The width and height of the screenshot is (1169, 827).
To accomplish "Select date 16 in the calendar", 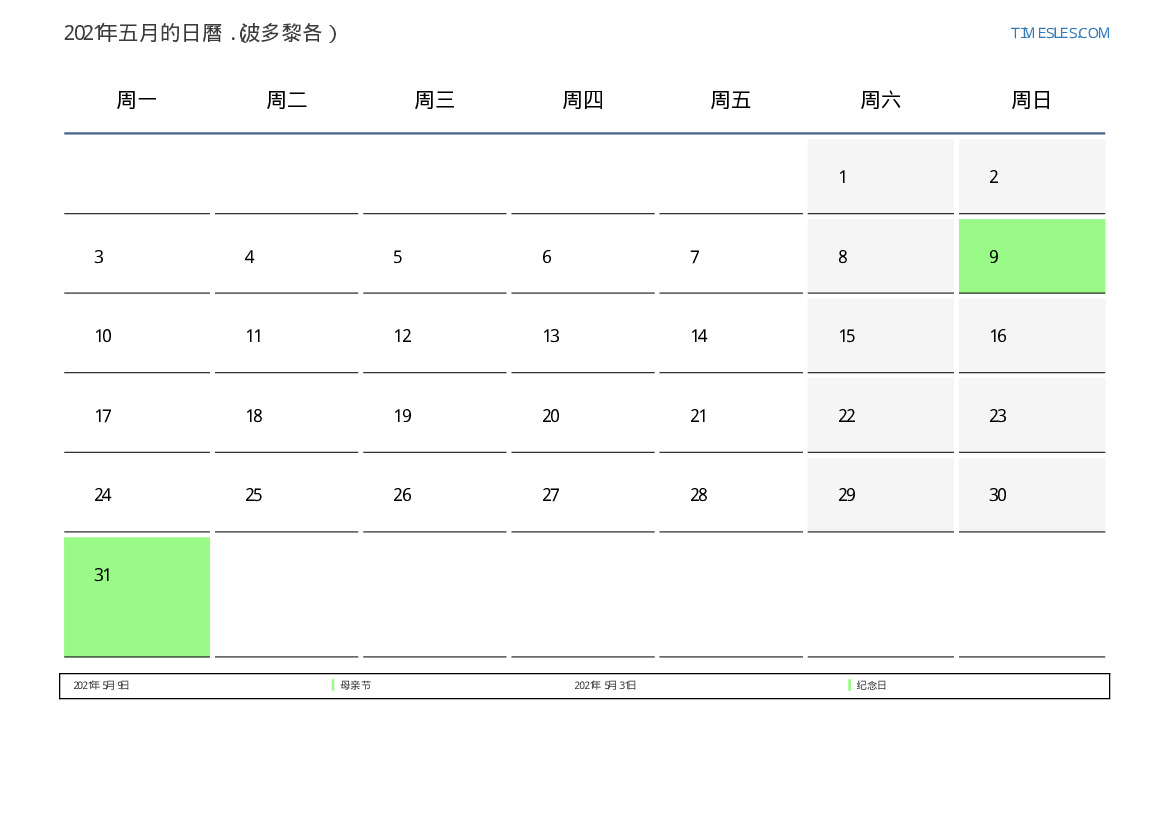I will pos(1032,336).
